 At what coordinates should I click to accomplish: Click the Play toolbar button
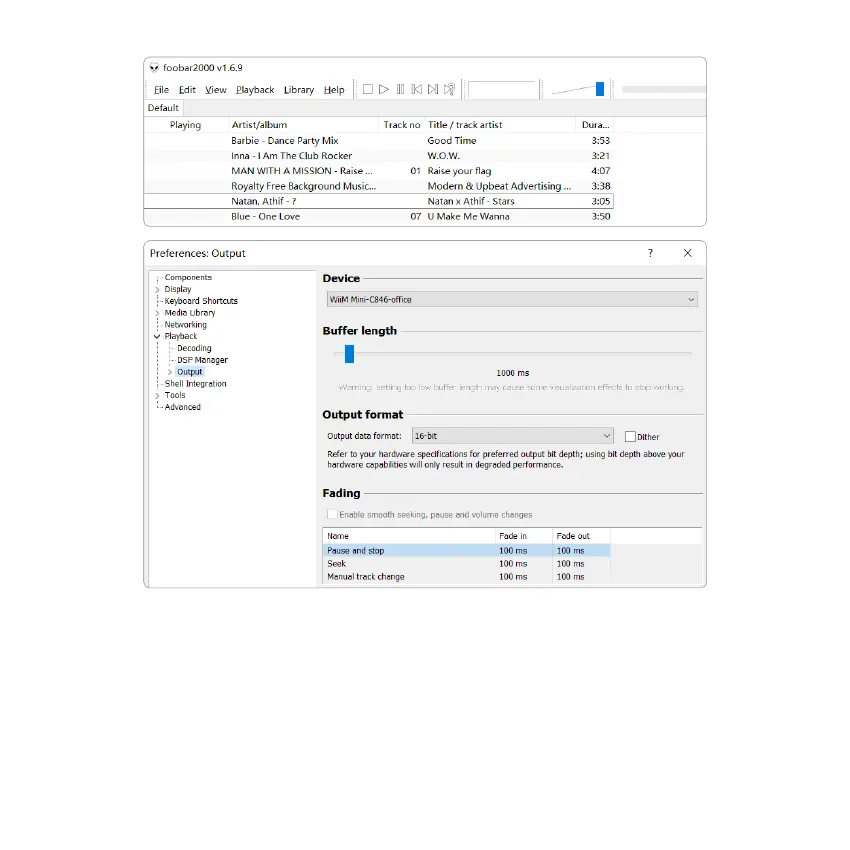coord(384,89)
